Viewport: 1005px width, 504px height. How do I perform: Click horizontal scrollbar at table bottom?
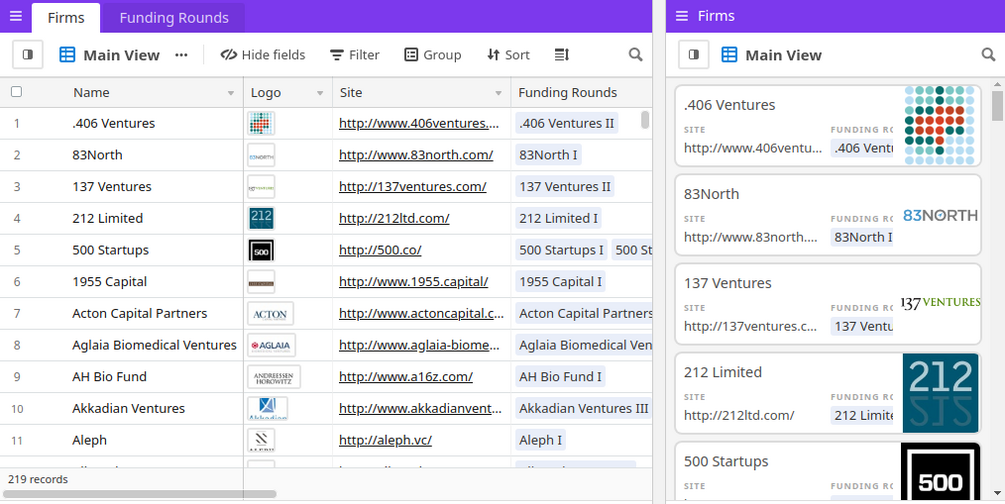tap(139, 494)
